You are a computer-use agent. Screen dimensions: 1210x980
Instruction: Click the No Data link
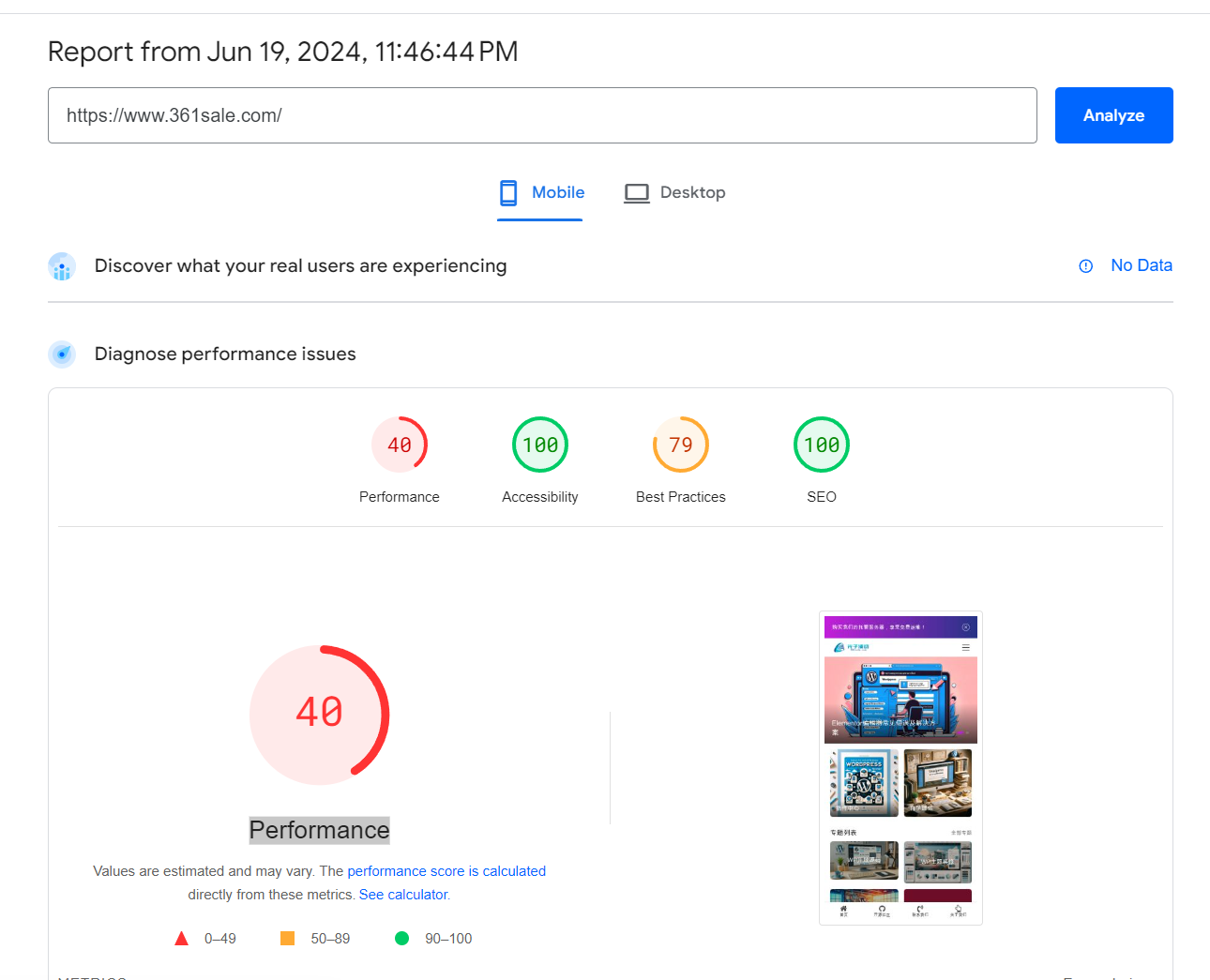pos(1141,265)
